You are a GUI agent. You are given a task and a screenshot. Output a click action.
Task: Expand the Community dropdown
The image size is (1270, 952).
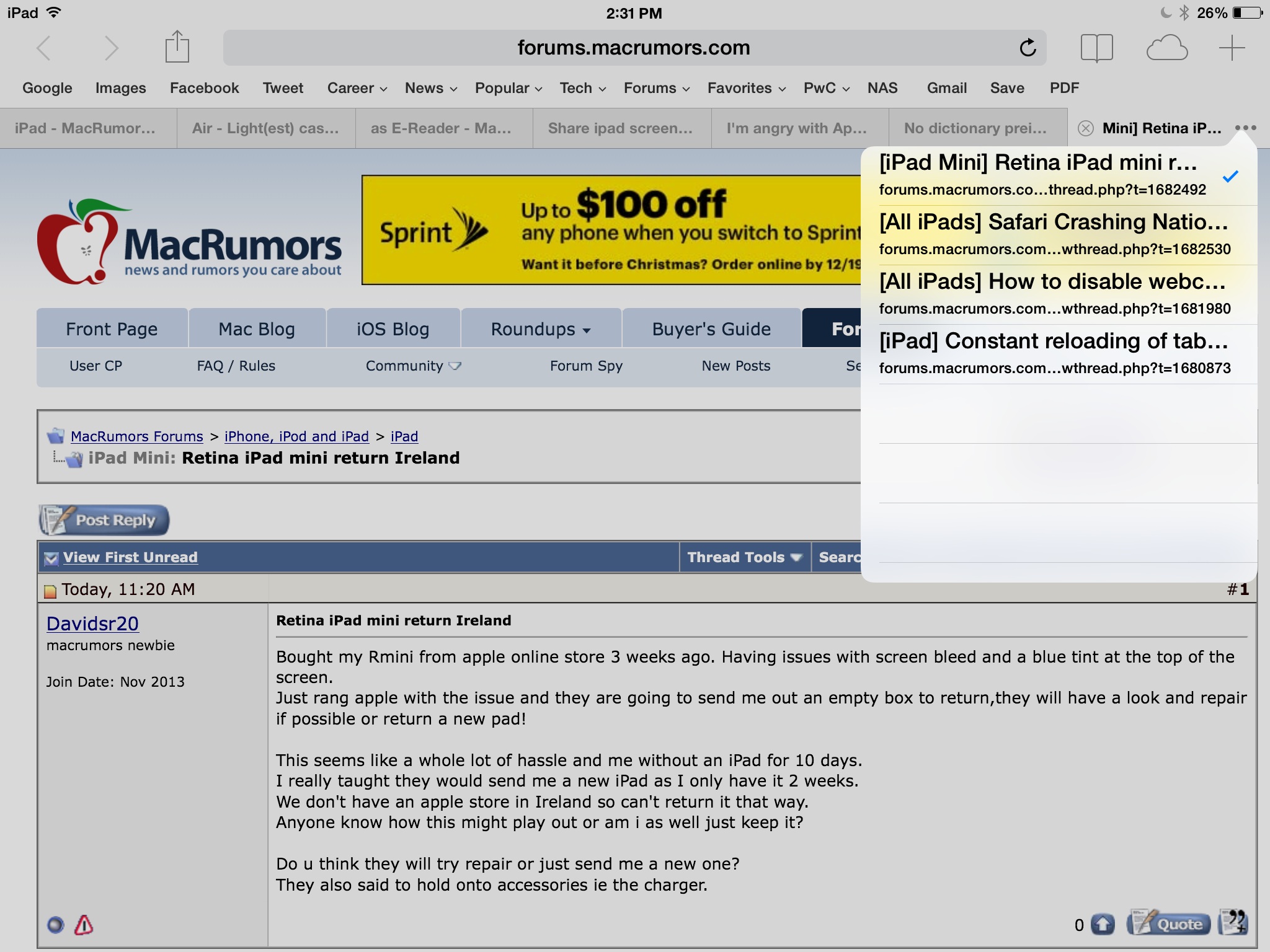[413, 366]
